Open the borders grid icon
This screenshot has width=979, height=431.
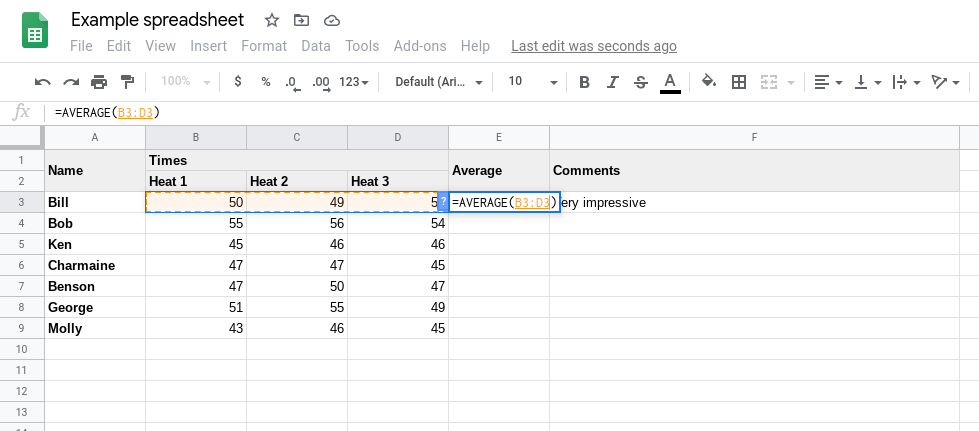pyautogui.click(x=739, y=82)
